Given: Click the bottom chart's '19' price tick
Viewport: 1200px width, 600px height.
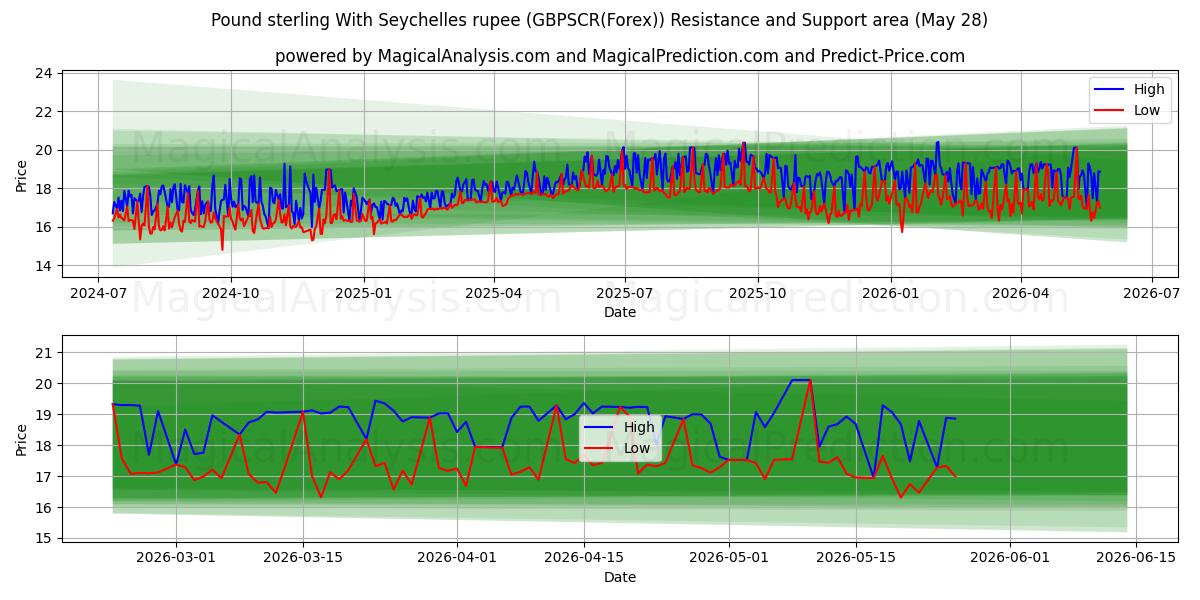Looking at the screenshot, I should click(44, 415).
